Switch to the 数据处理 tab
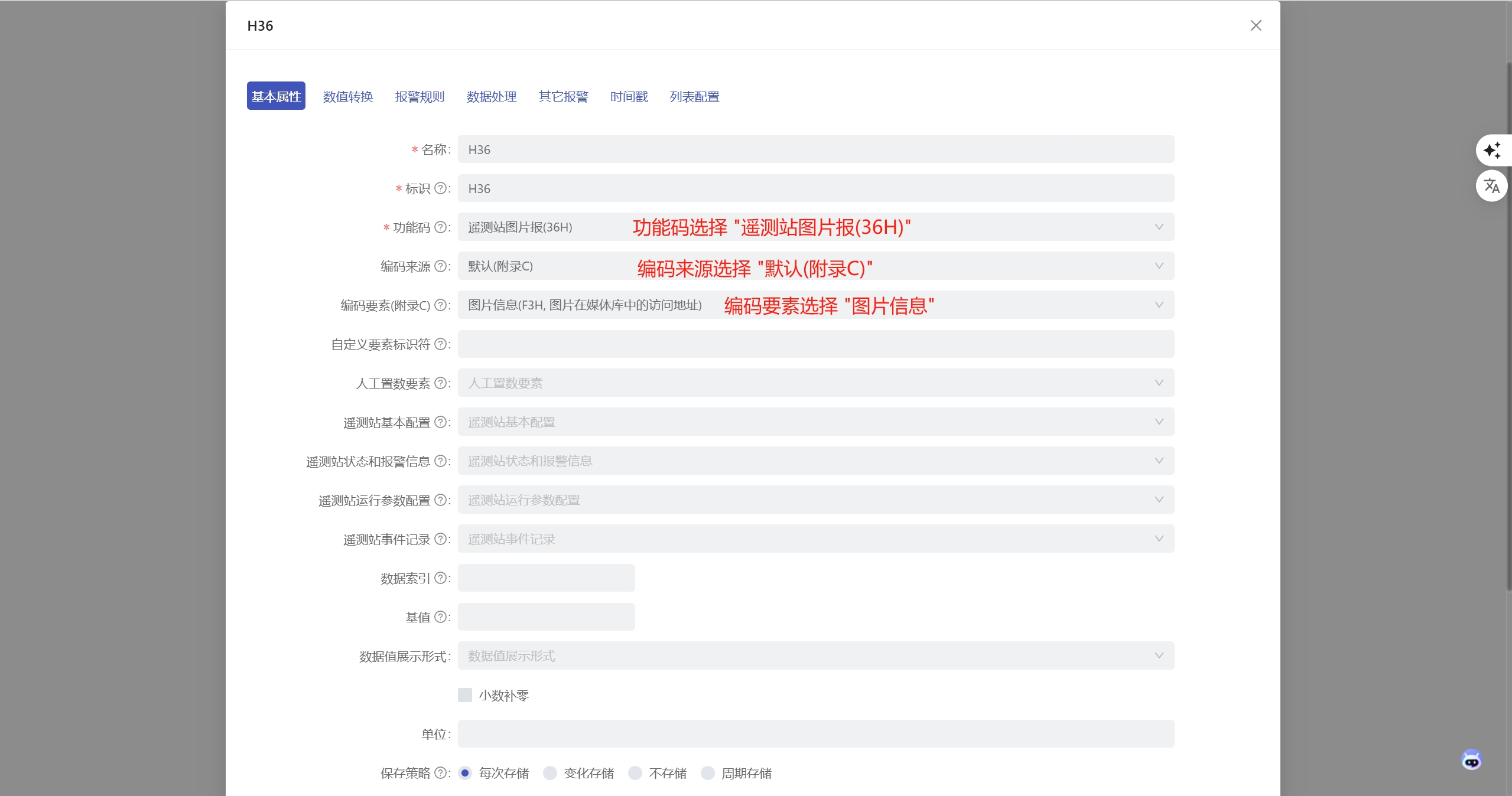 tap(492, 96)
